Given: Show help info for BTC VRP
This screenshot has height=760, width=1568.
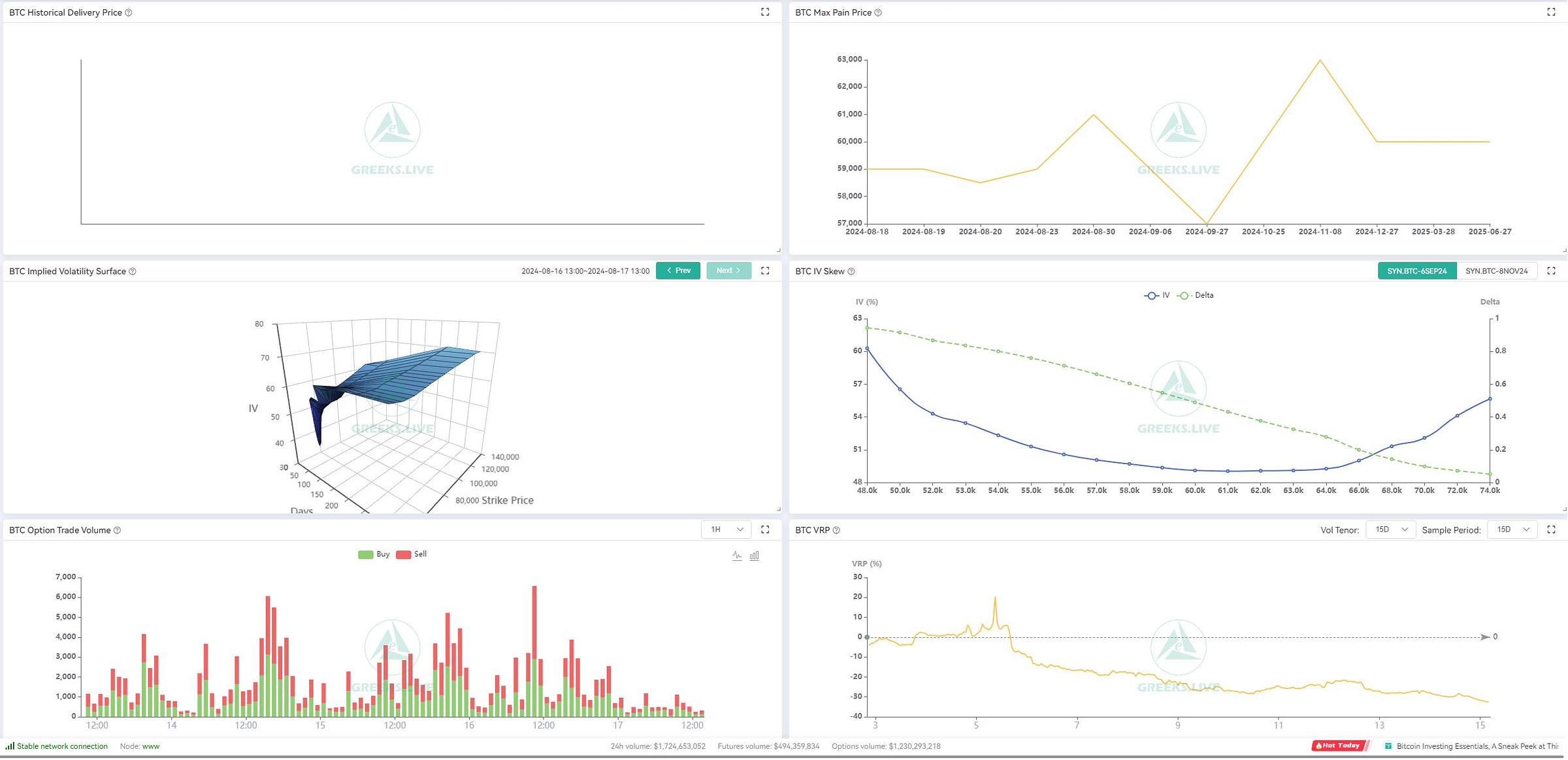Looking at the screenshot, I should [836, 530].
